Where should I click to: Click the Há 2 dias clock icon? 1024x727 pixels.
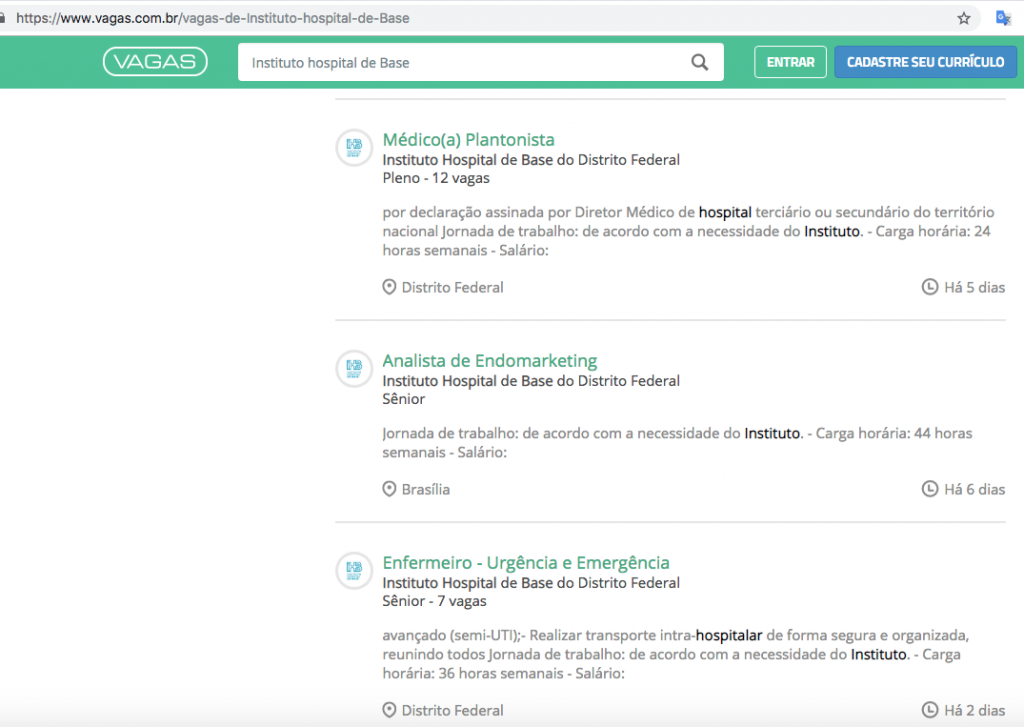(929, 710)
